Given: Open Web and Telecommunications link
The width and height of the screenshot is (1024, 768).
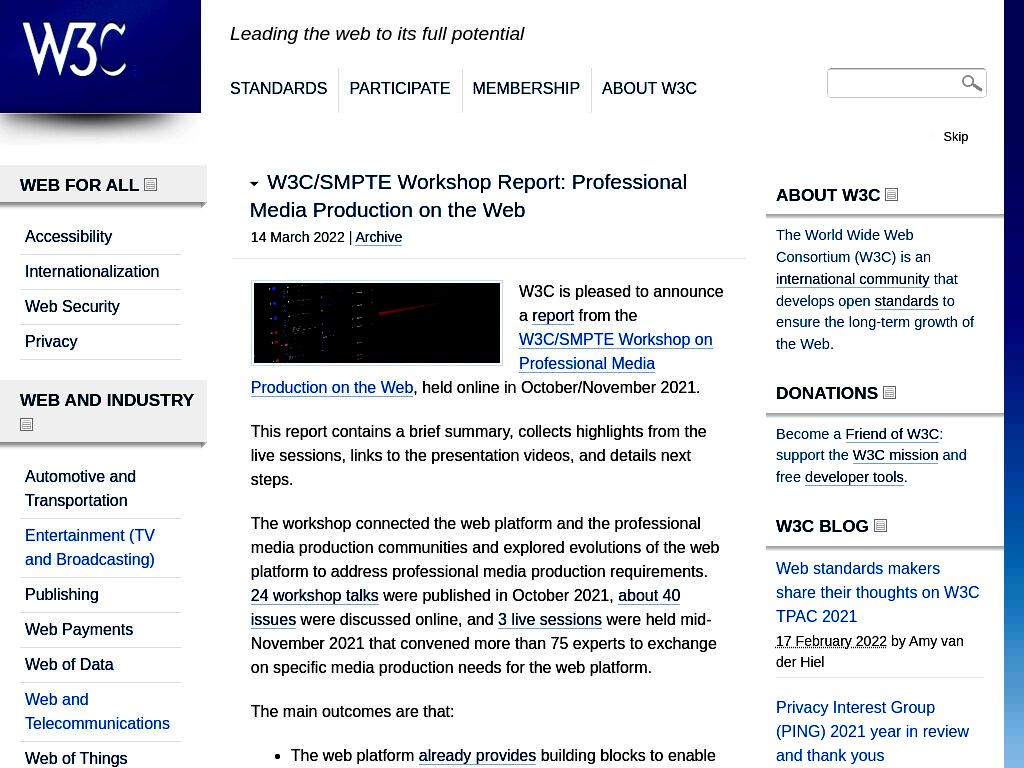Looking at the screenshot, I should pos(97,711).
